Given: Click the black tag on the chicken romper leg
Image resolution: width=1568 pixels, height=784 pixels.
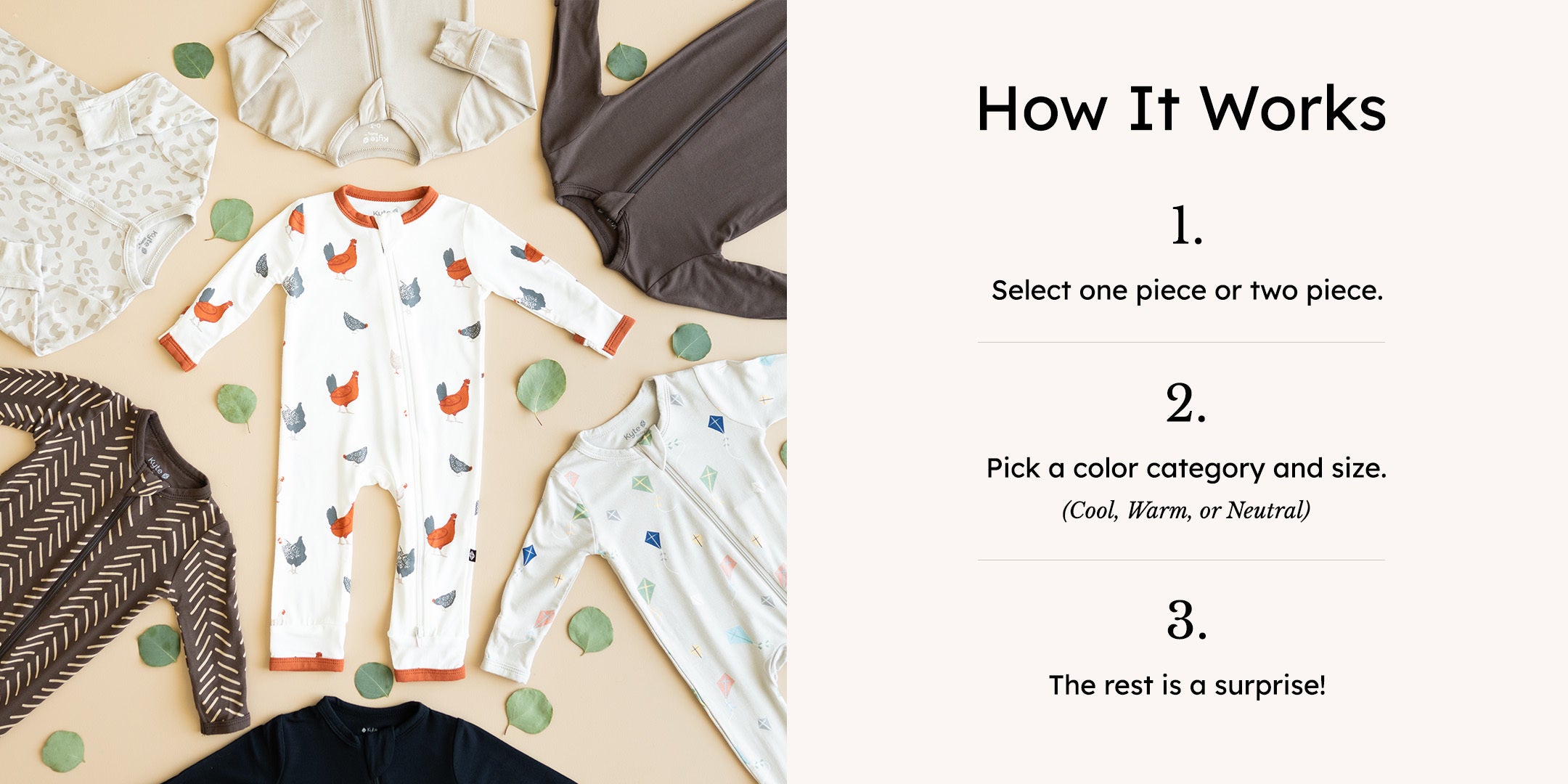Looking at the screenshot, I should click(472, 555).
